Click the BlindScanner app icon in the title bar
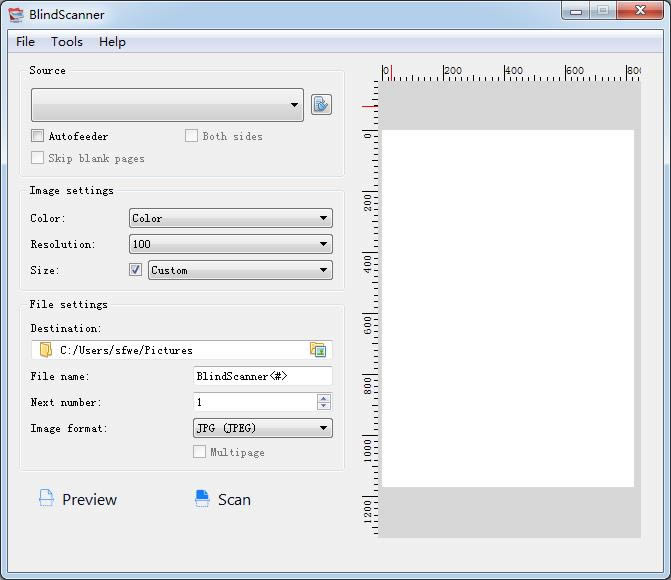This screenshot has width=671, height=580. (16, 14)
